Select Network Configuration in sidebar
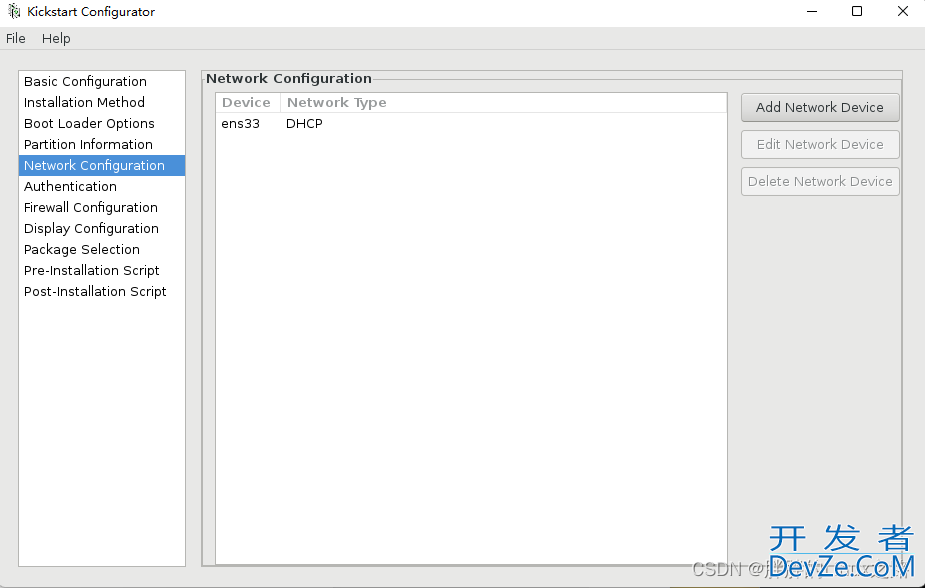Image resolution: width=925 pixels, height=588 pixels. (102, 166)
